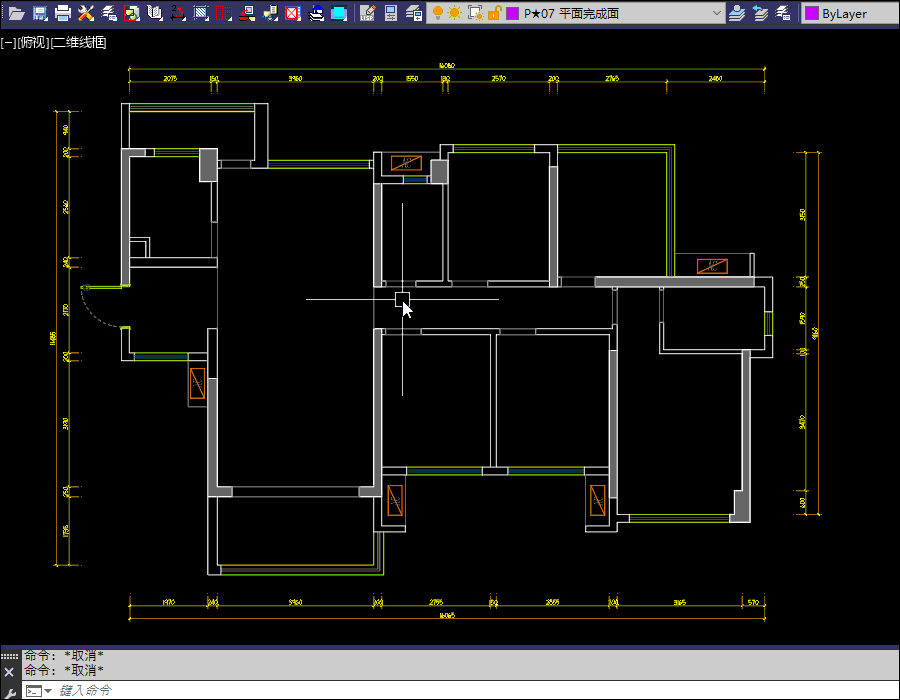
Task: Click the Layer Previous icon
Action: coord(761,13)
